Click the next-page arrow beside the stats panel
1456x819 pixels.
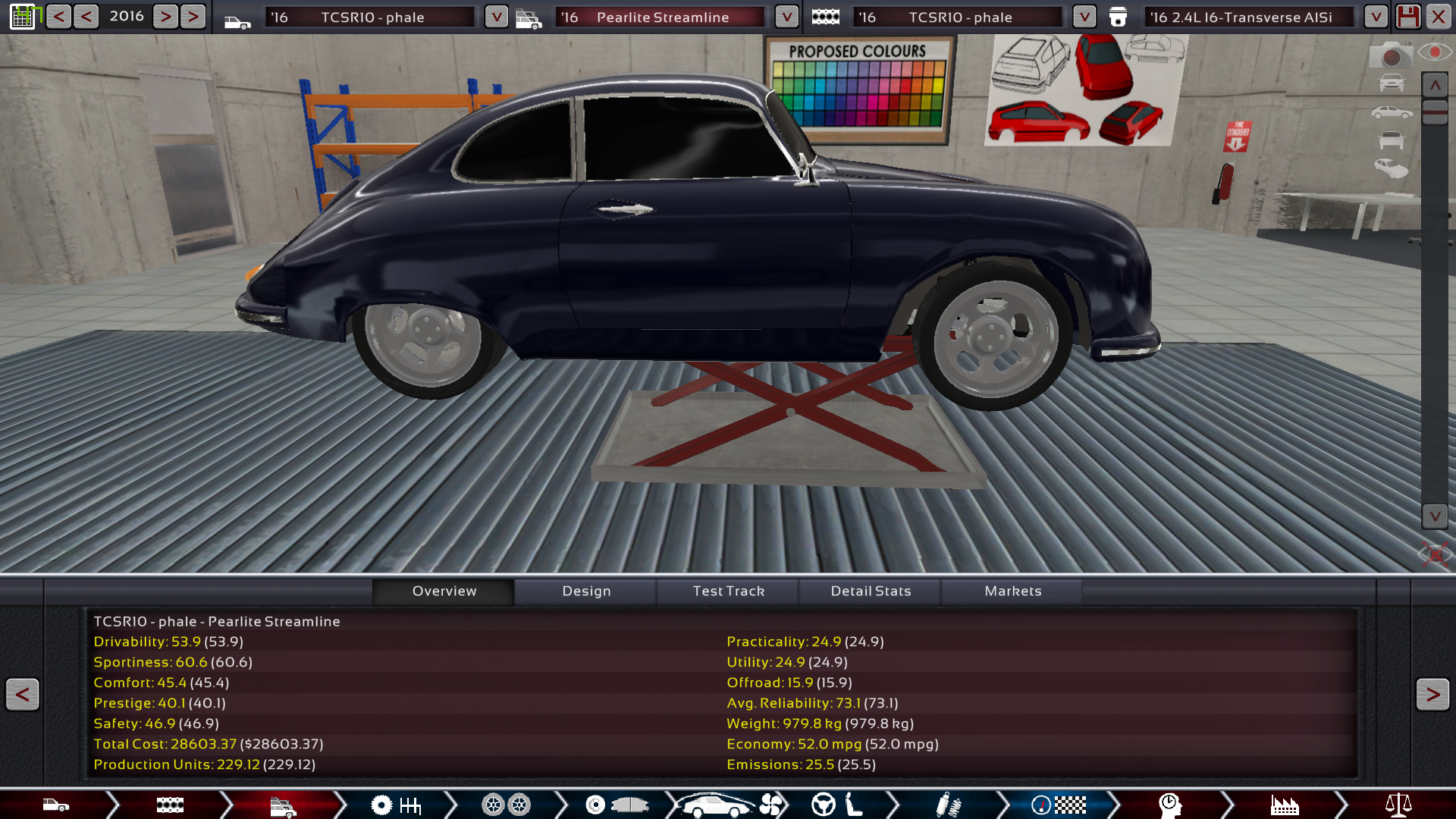(x=1432, y=694)
